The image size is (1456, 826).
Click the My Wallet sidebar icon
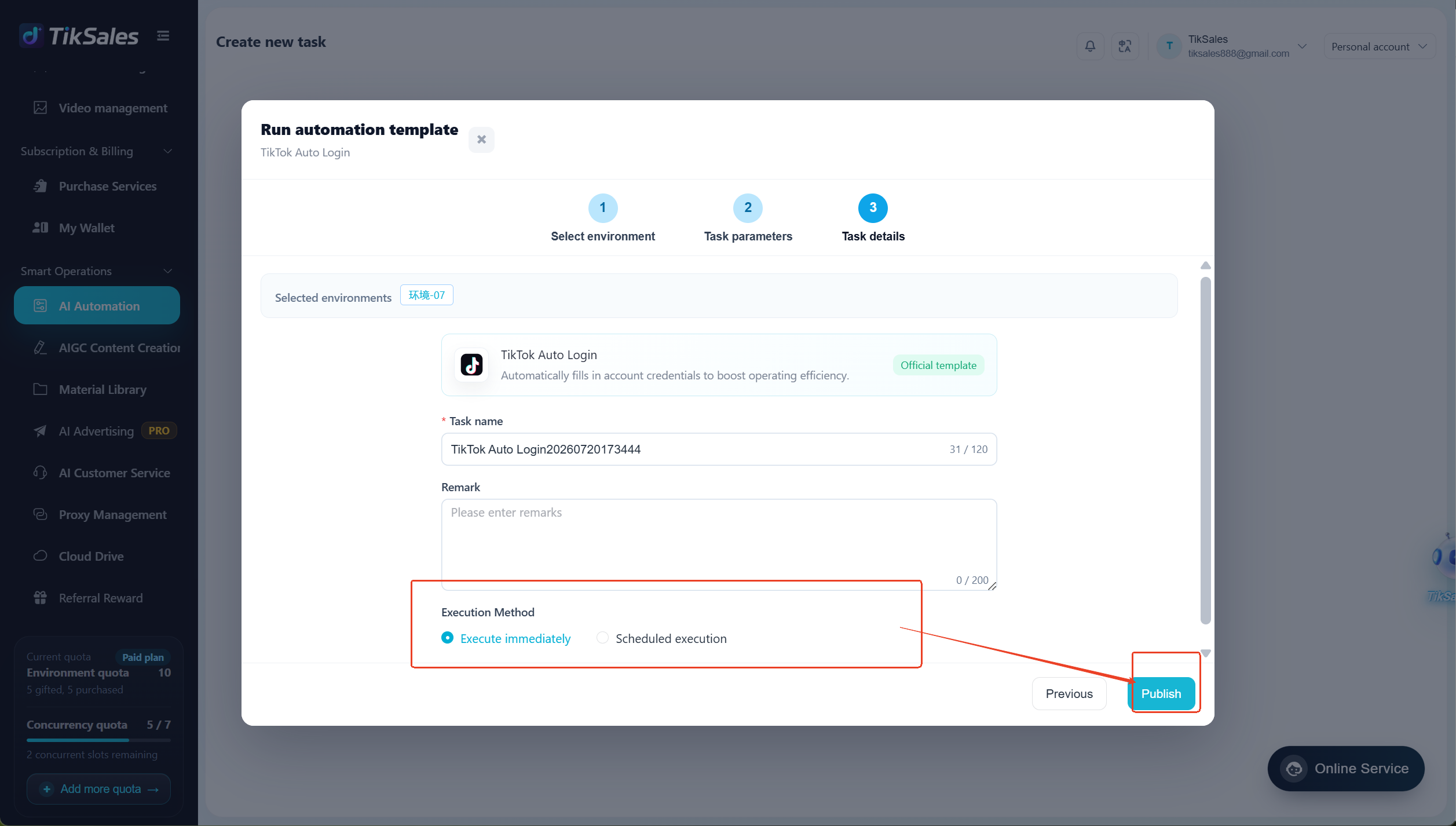point(40,228)
